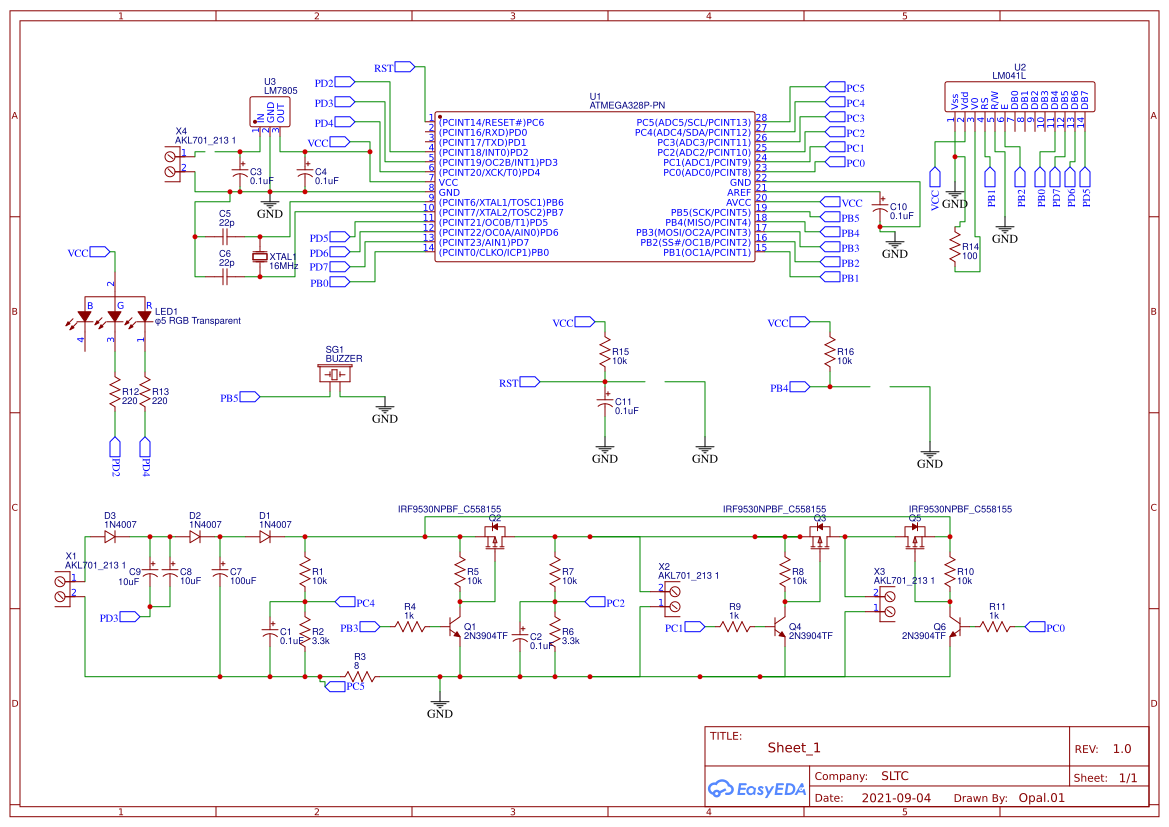Select the X4 screw terminal connector

coord(174,163)
